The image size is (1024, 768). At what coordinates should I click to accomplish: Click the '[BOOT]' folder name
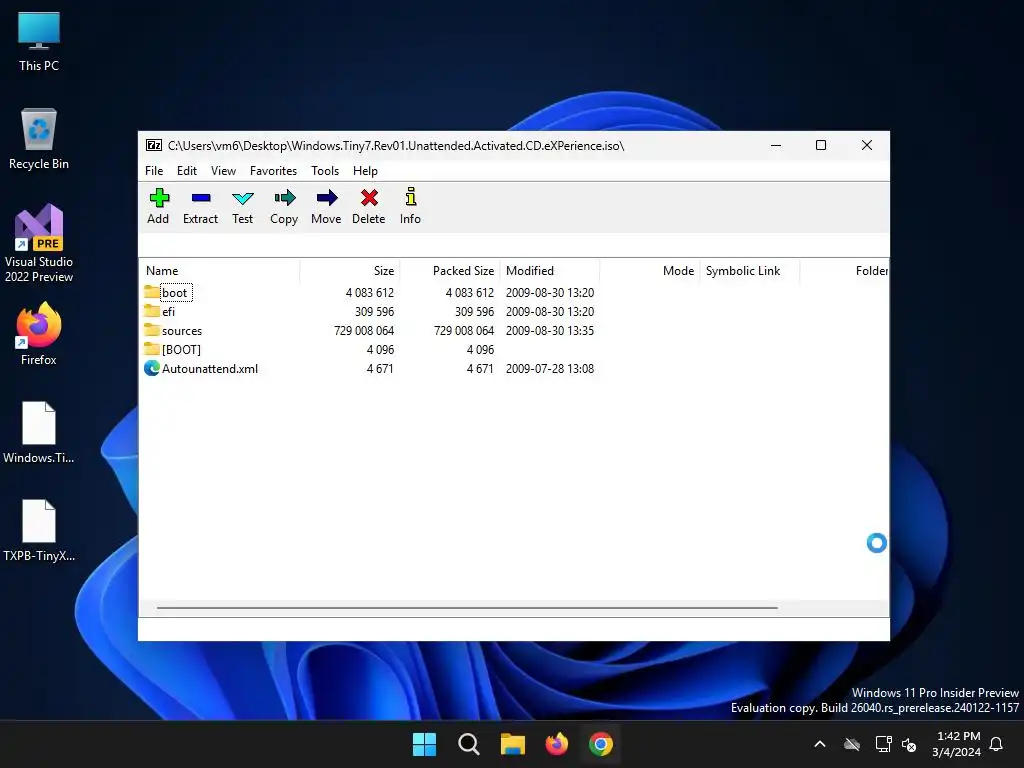181,349
